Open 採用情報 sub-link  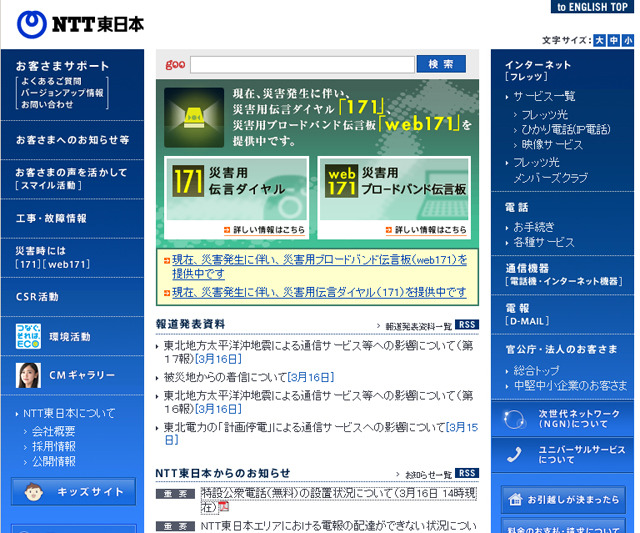[x=54, y=446]
